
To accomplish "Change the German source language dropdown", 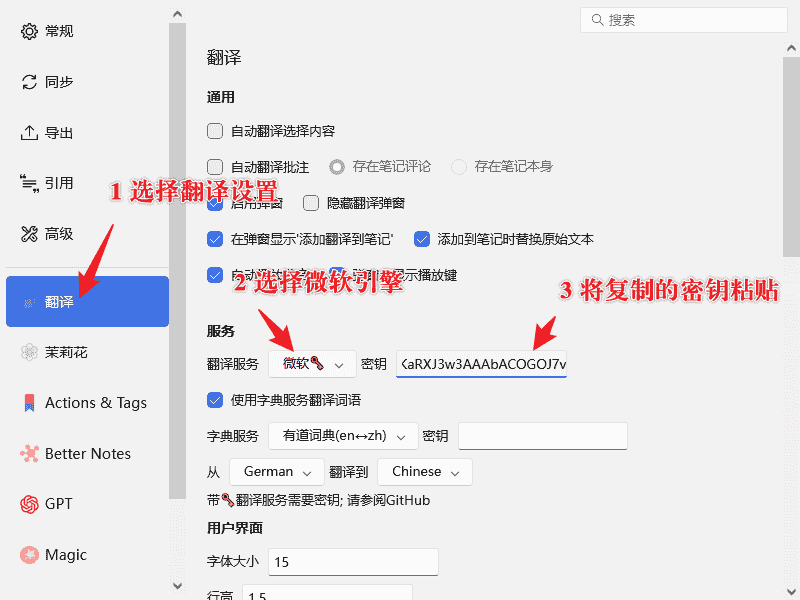I will [x=276, y=471].
